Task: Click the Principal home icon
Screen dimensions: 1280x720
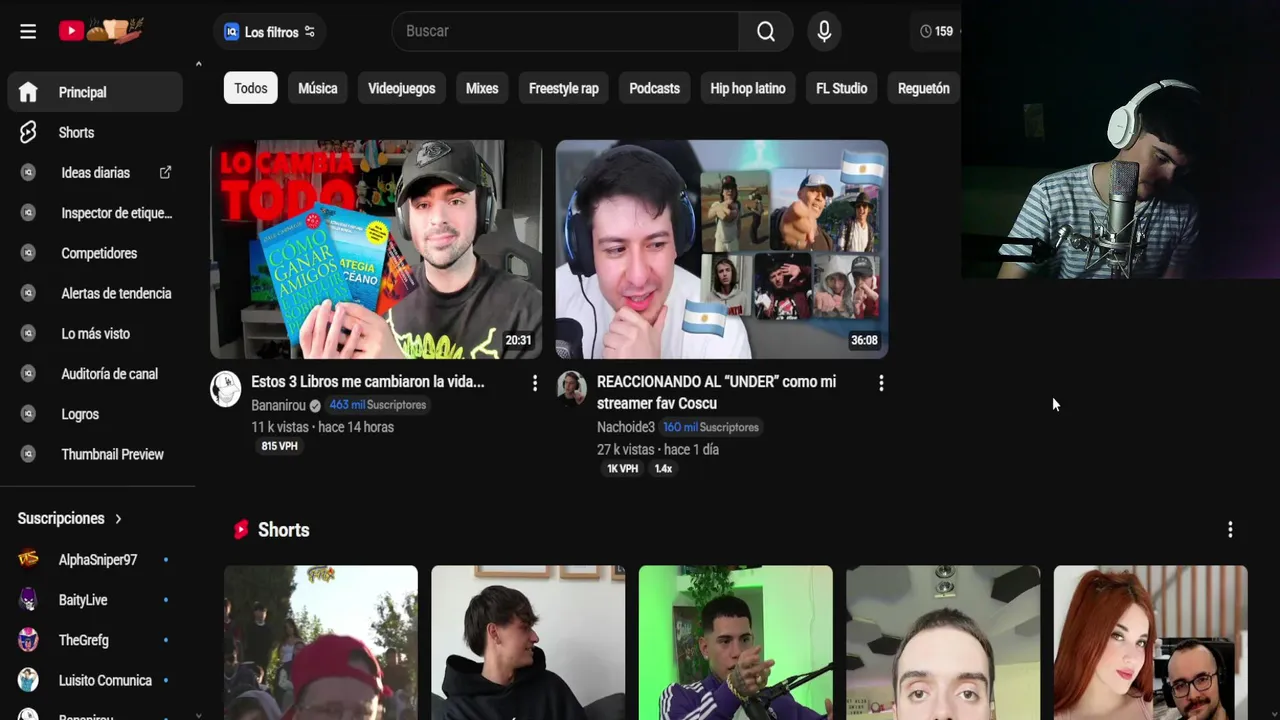Action: pyautogui.click(x=28, y=92)
